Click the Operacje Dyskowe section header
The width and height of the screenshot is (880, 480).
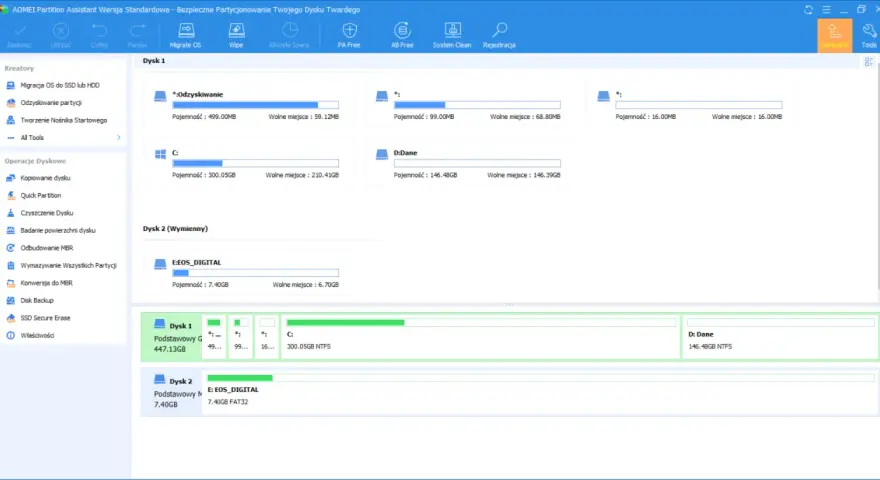click(x=35, y=161)
